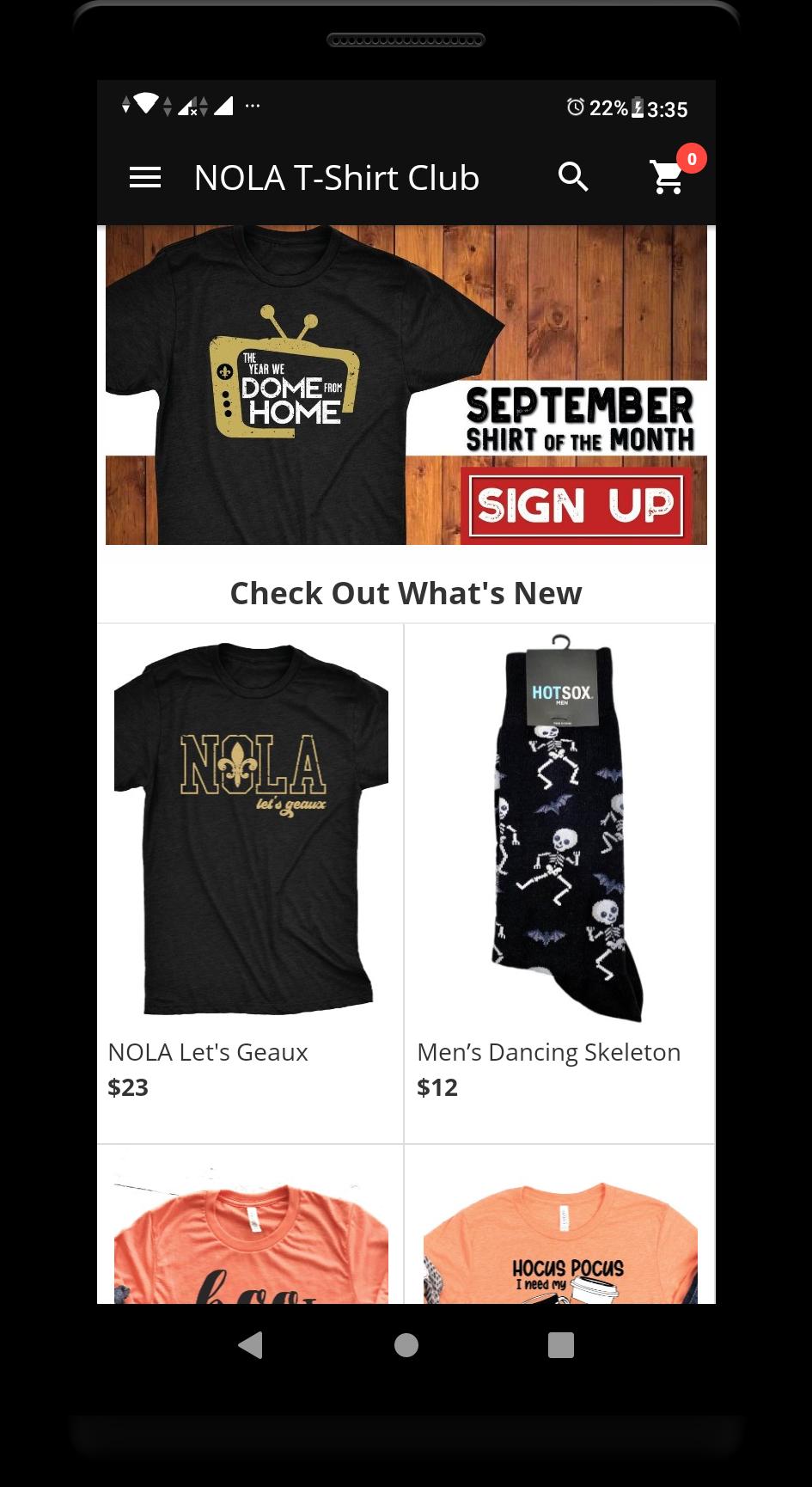Tap the battery indicator icon
This screenshot has height=1487, width=812.
(638, 108)
